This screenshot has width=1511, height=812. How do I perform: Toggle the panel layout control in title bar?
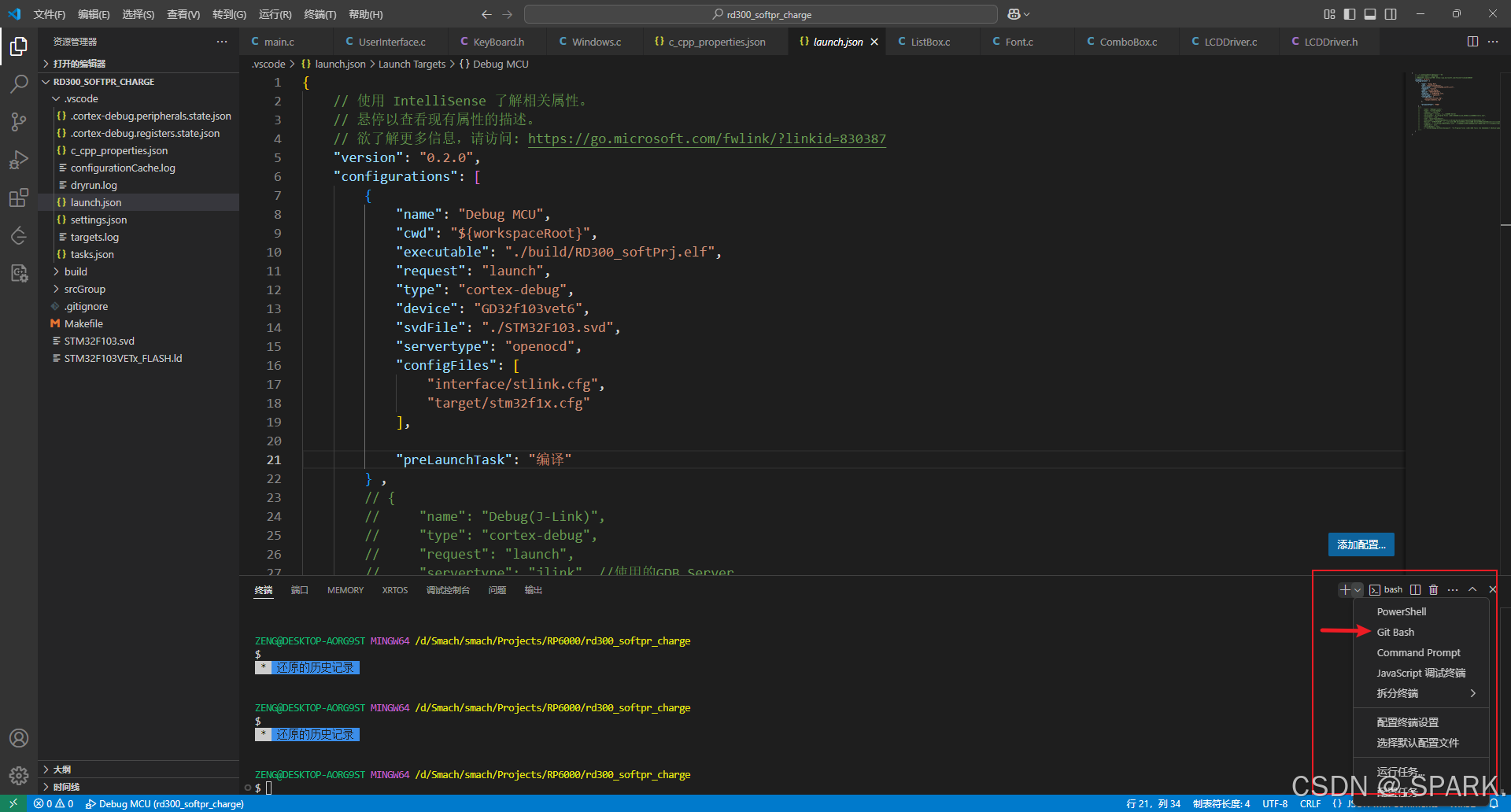1370,14
